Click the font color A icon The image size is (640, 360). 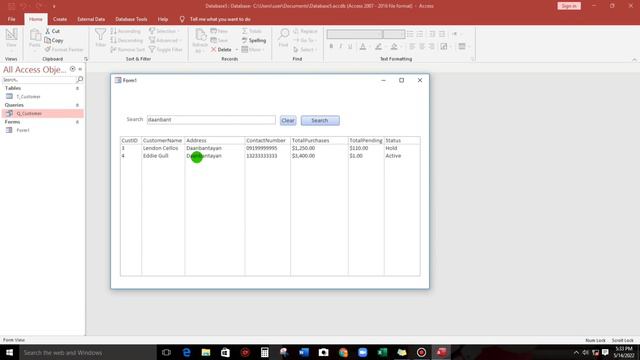(363, 47)
